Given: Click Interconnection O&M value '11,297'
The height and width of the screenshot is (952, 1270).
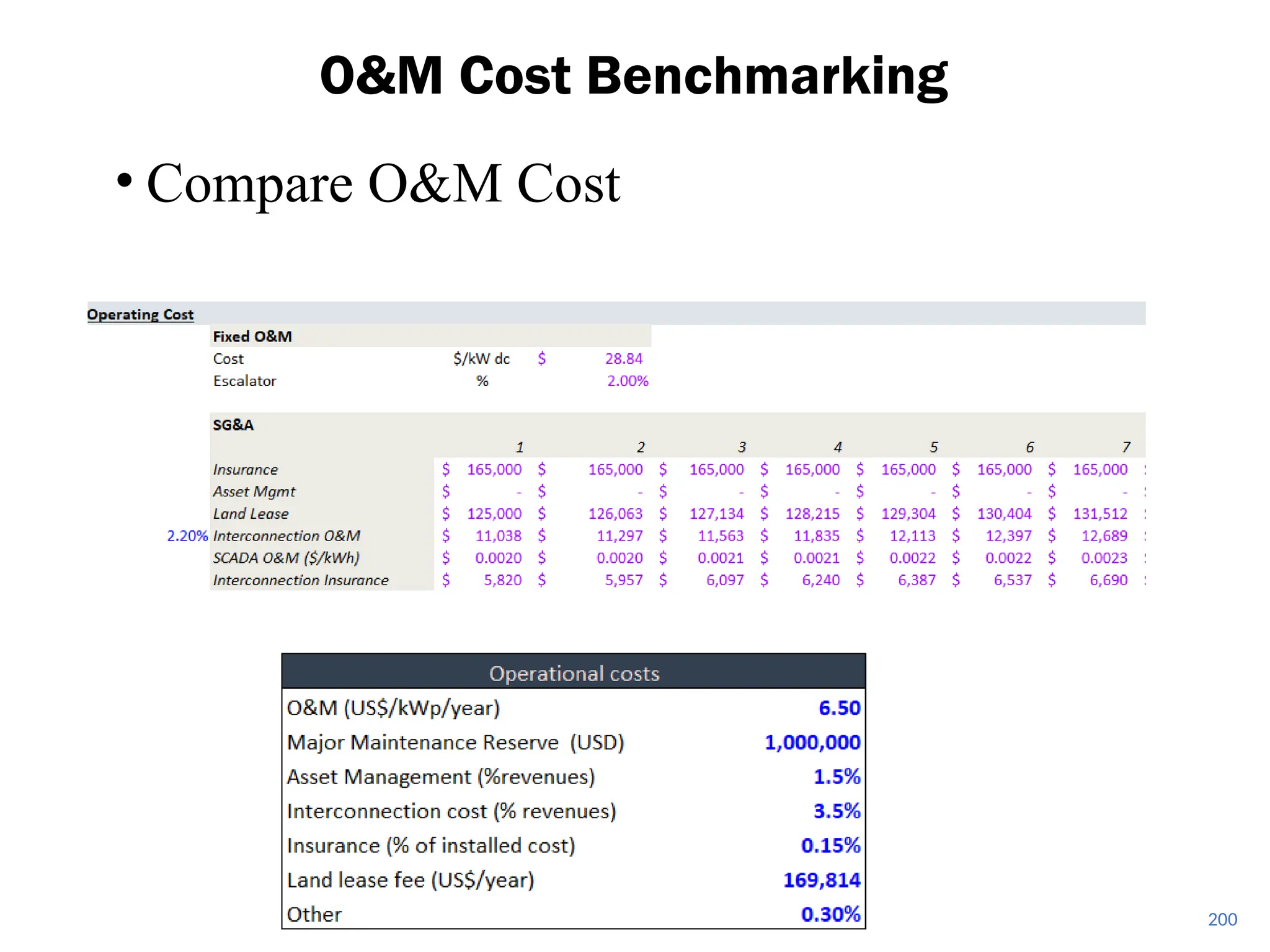Looking at the screenshot, I should pyautogui.click(x=620, y=536).
